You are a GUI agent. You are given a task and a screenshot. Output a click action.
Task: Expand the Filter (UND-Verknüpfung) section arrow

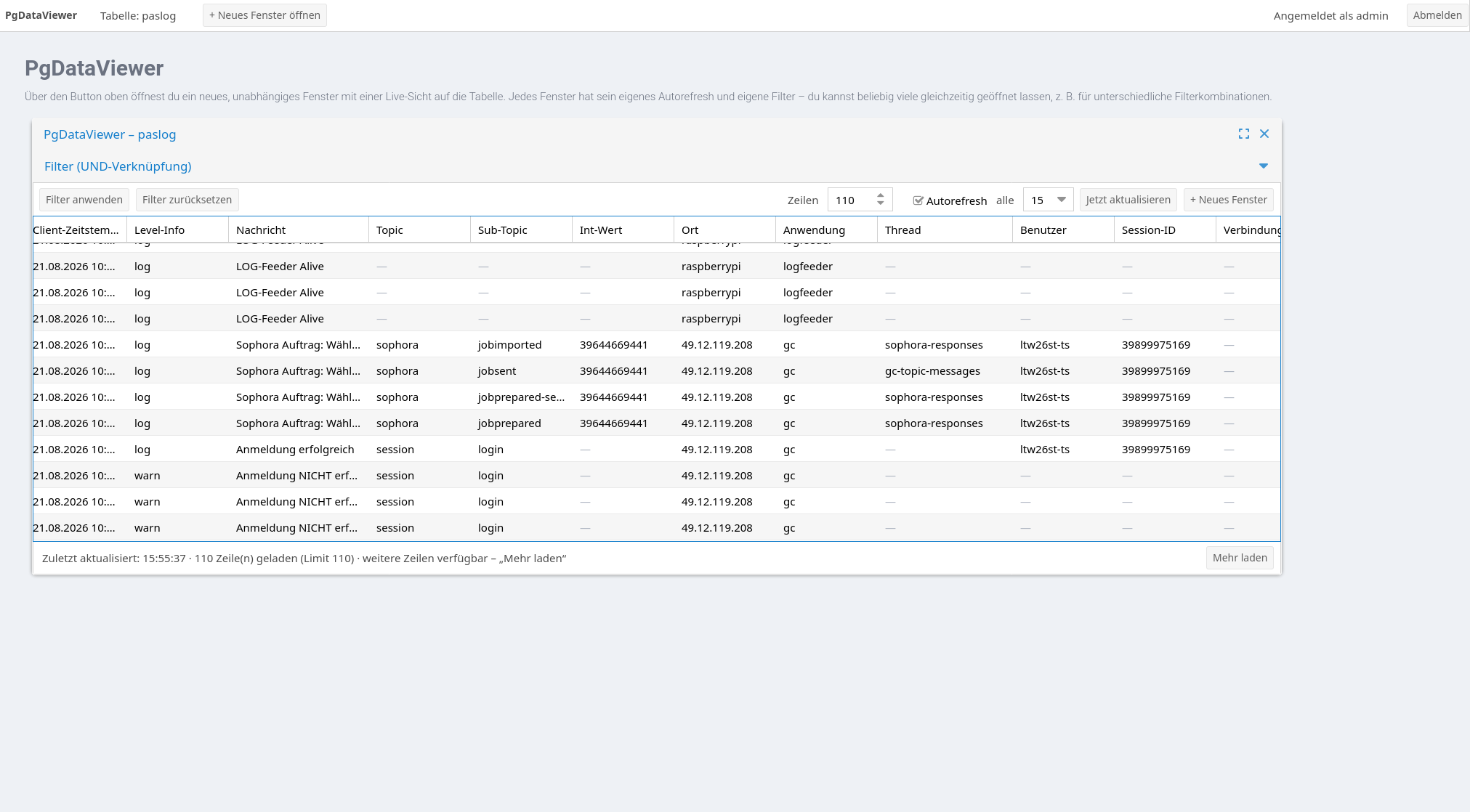(1264, 166)
